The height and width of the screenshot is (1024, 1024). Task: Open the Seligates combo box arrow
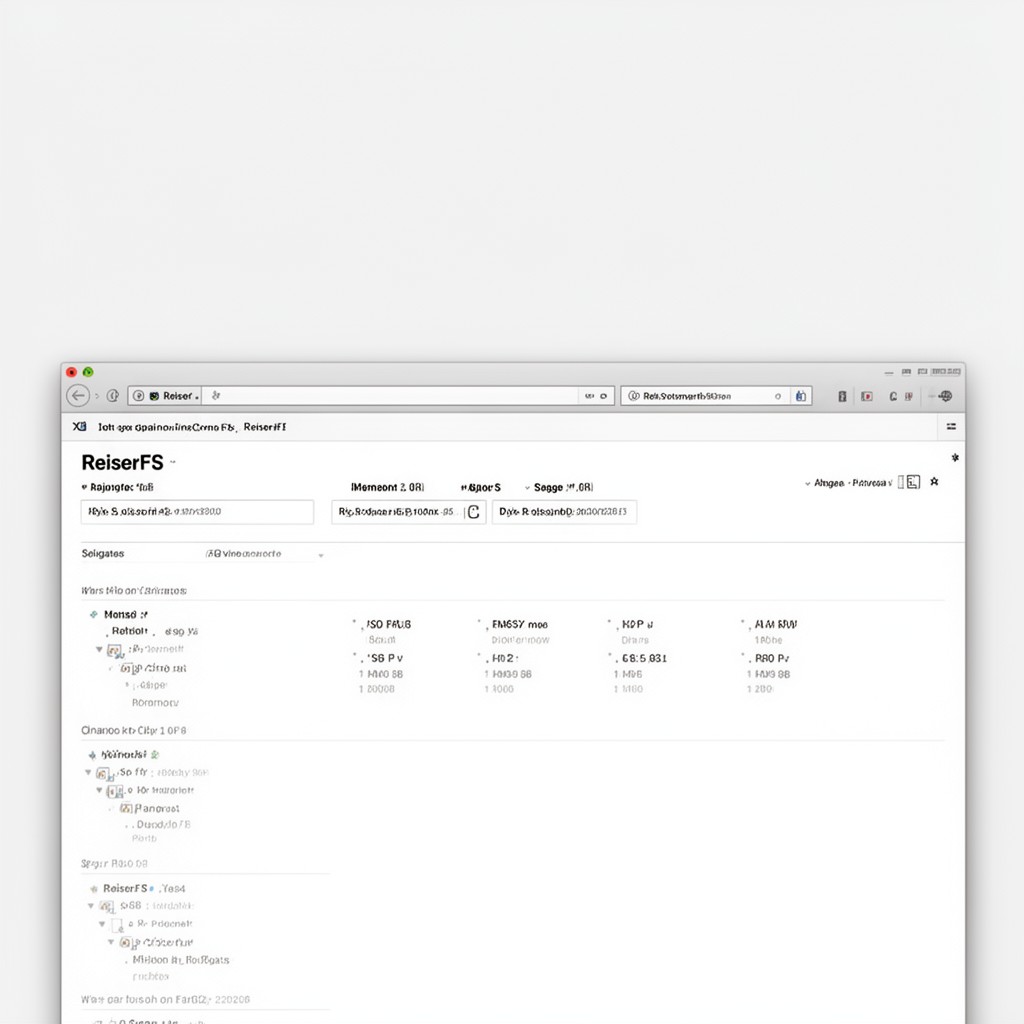coord(321,555)
